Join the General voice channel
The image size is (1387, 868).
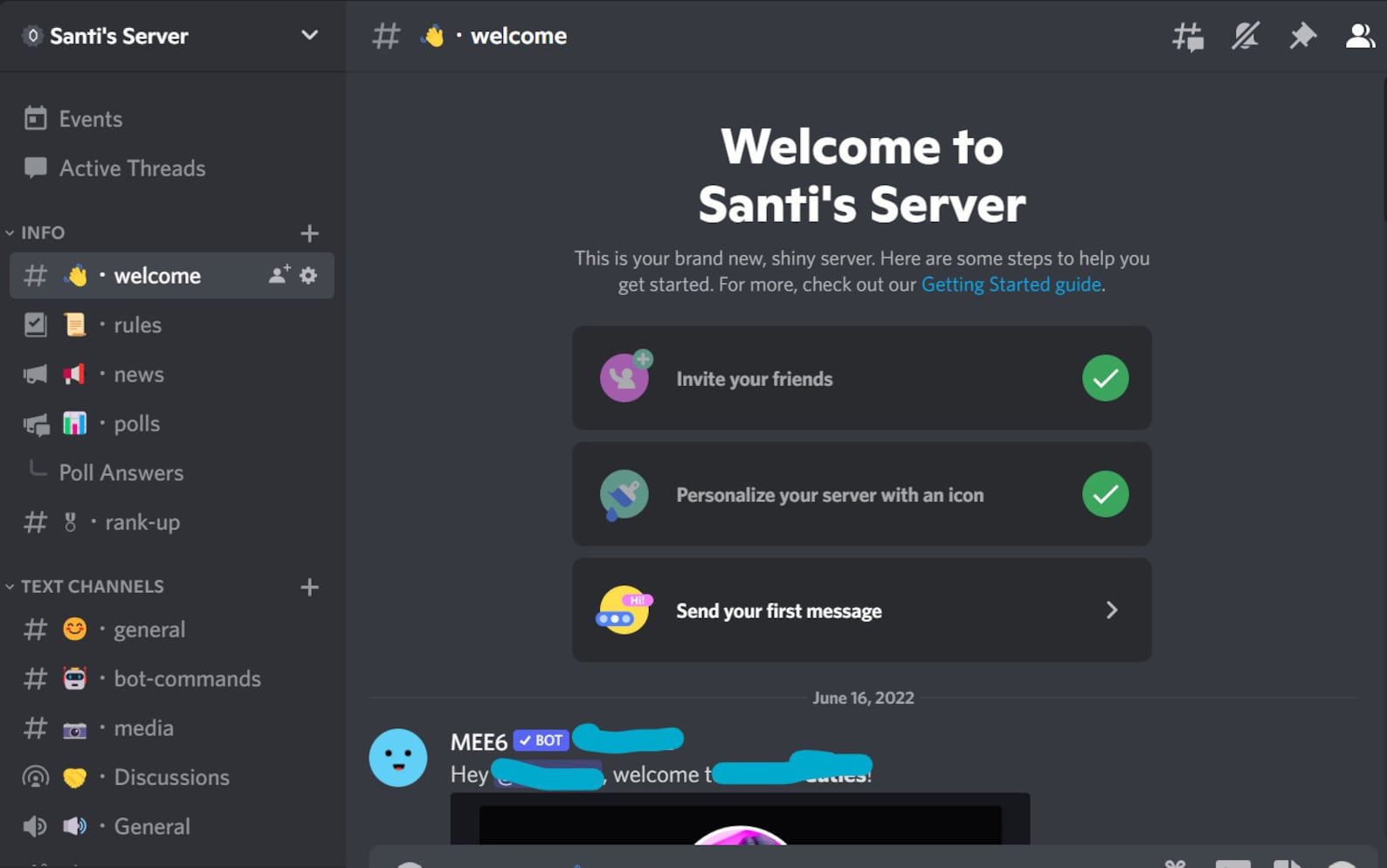point(172,826)
